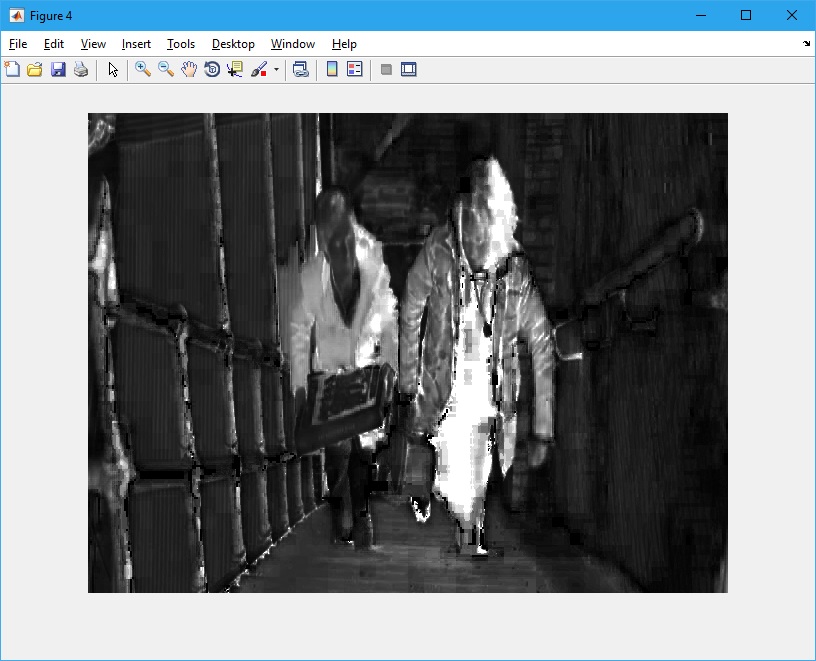Click the dock figure arrow at menu bar right
816x661 pixels.
[x=806, y=44]
